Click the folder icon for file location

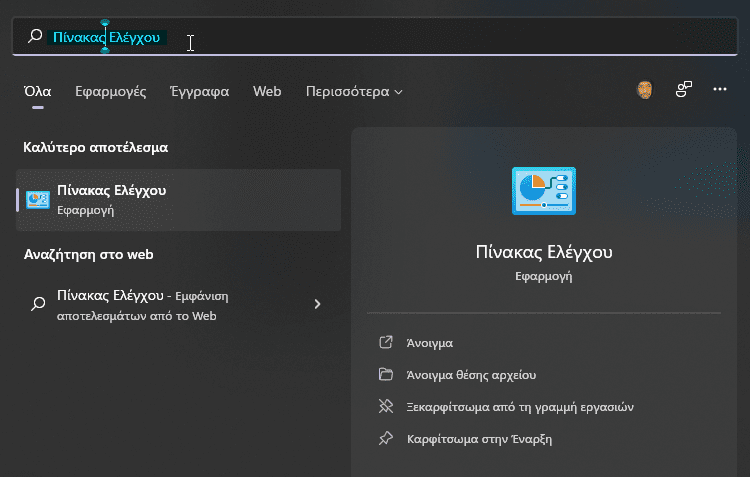pyautogui.click(x=386, y=374)
